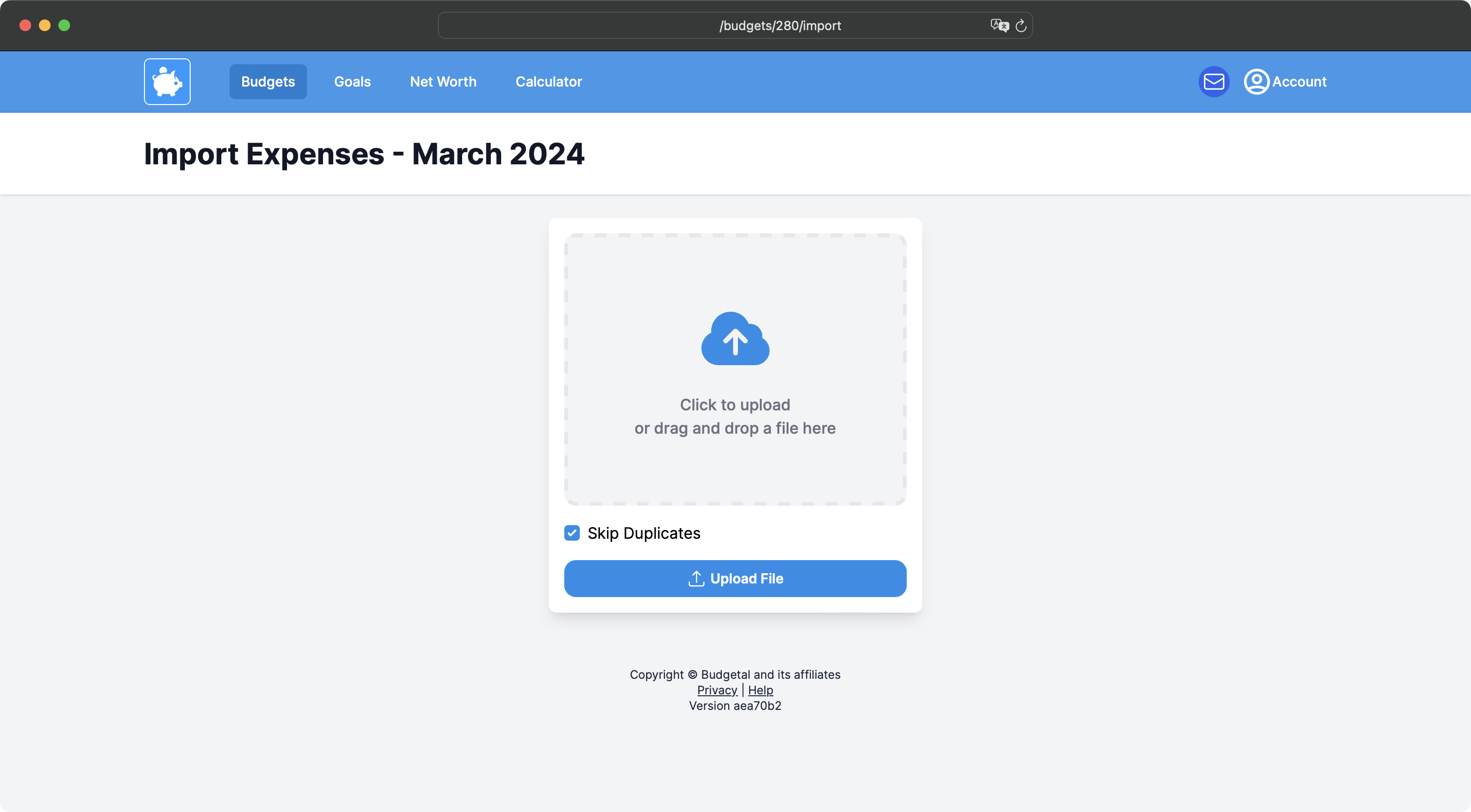Click the Skip Duplicates label text

[644, 533]
